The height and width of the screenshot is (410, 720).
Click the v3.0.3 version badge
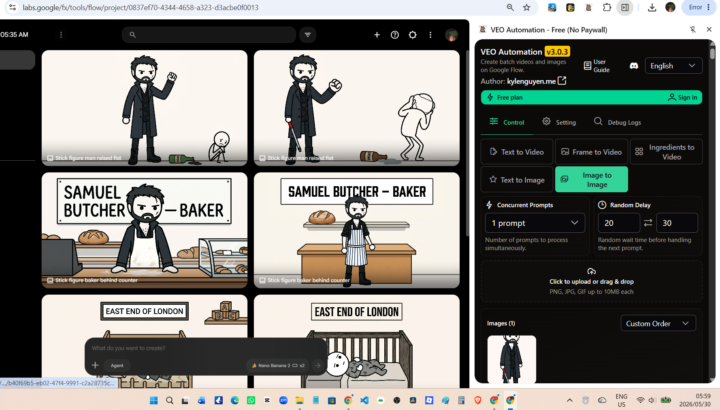pyautogui.click(x=557, y=51)
